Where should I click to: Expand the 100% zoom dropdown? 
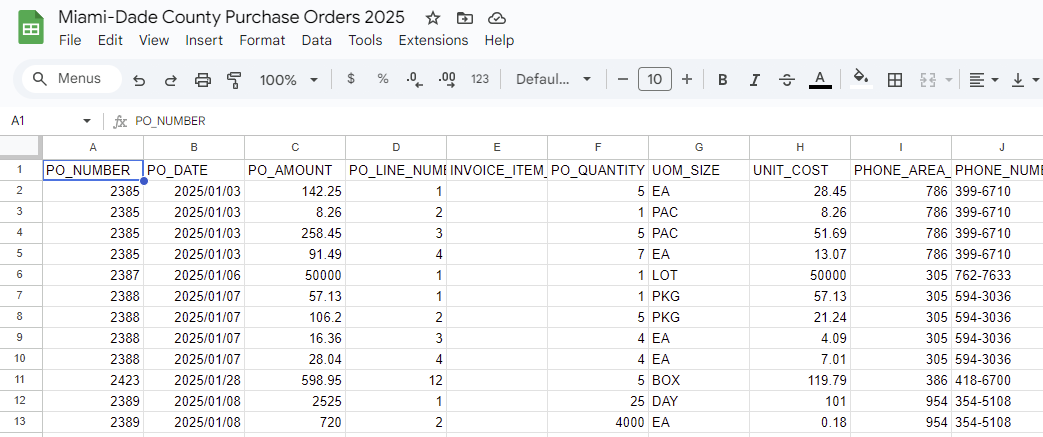click(289, 80)
